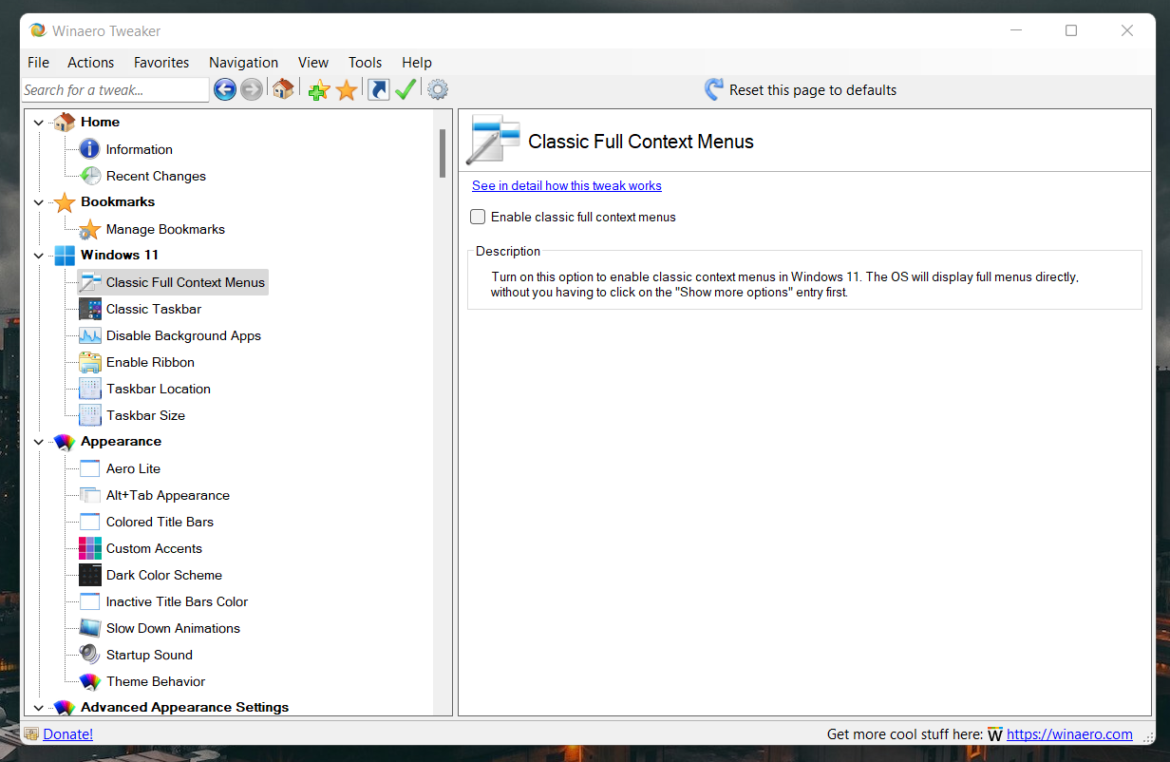The image size is (1170, 762).
Task: Click the Reset this page to defaults button
Action: click(800, 89)
